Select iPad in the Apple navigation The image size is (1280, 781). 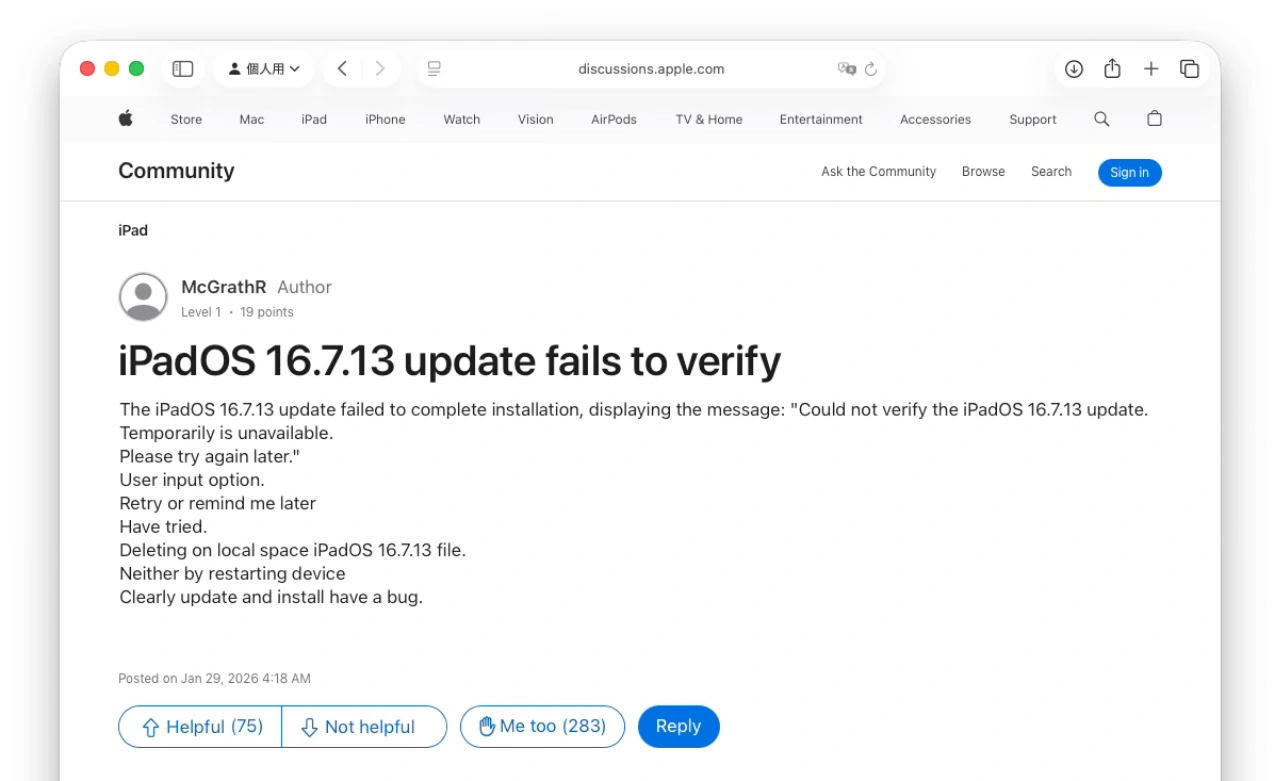pos(314,119)
